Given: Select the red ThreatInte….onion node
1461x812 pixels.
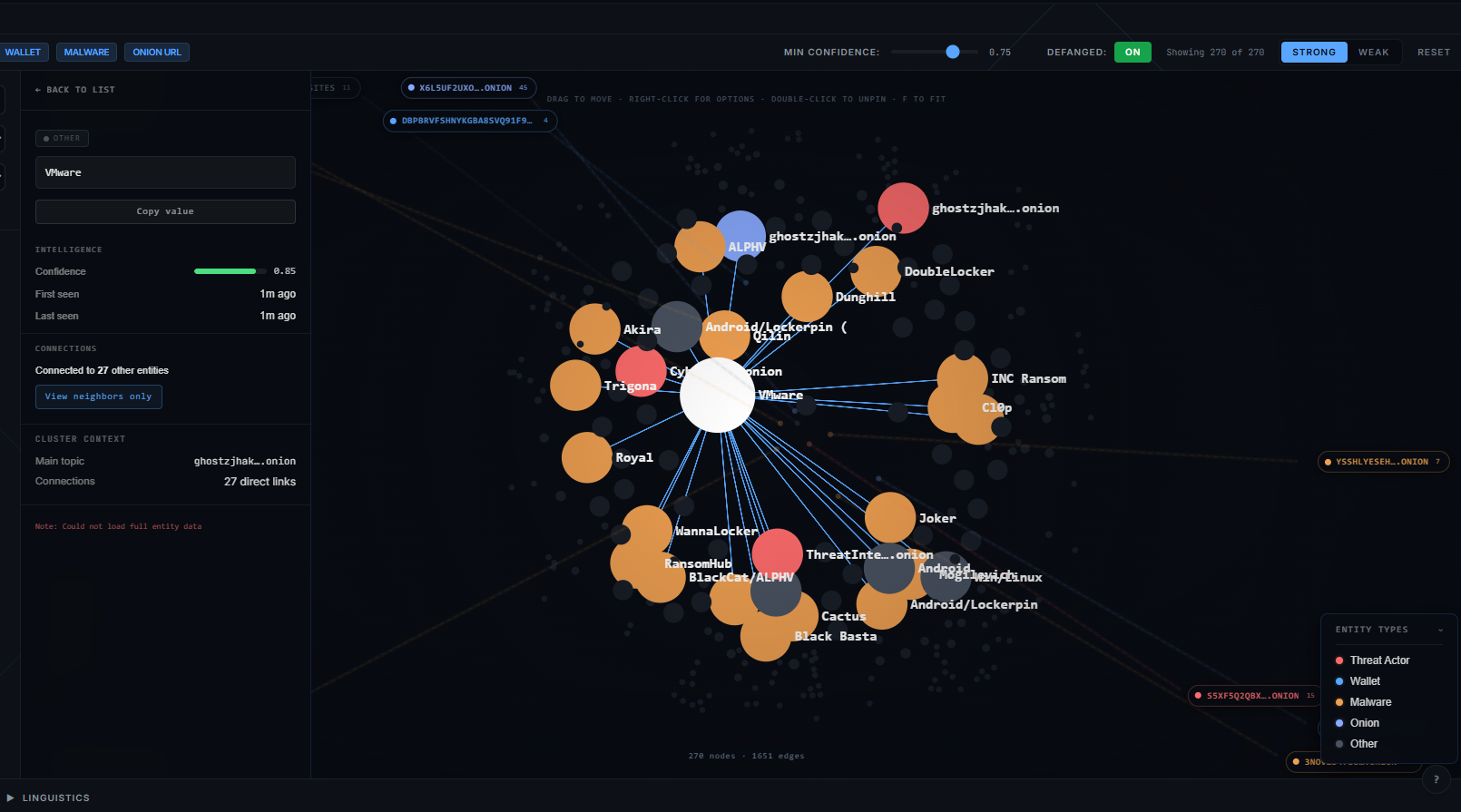Looking at the screenshot, I should (778, 554).
